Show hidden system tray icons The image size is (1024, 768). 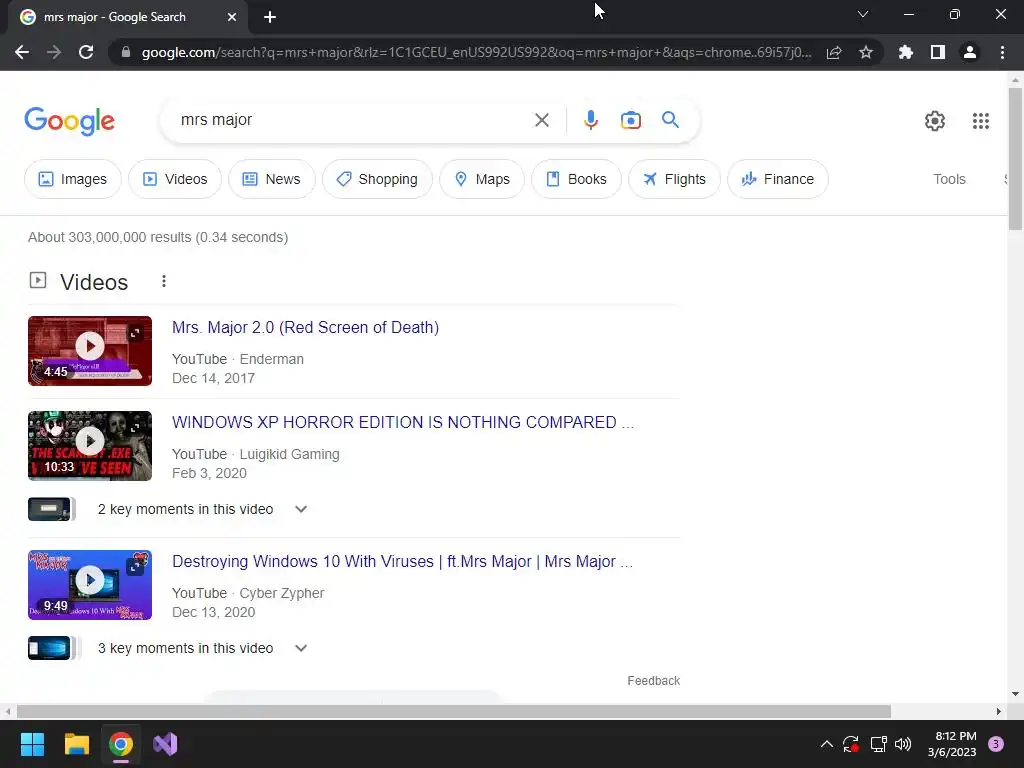click(x=826, y=744)
